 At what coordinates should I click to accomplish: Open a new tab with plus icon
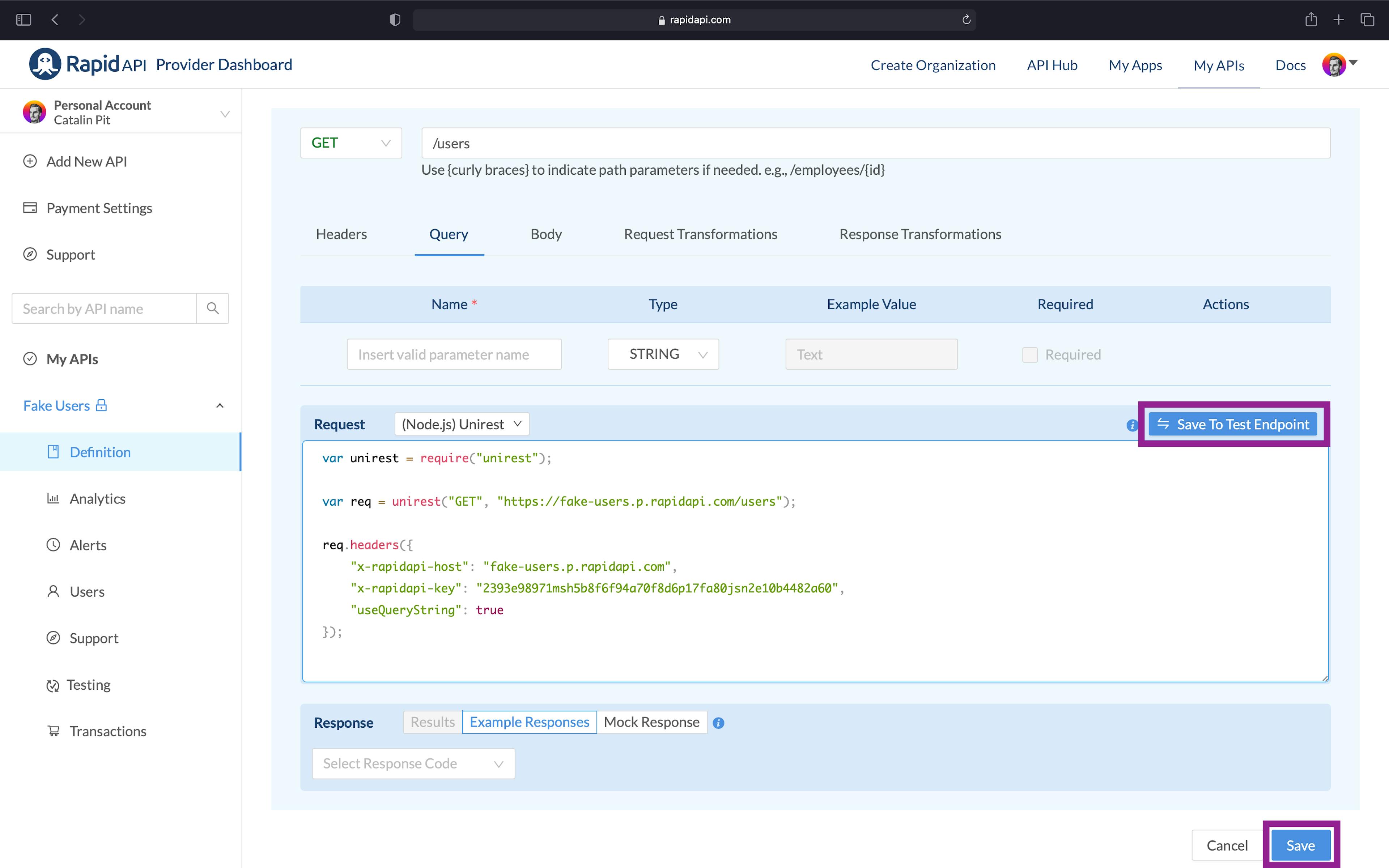pyautogui.click(x=1338, y=20)
